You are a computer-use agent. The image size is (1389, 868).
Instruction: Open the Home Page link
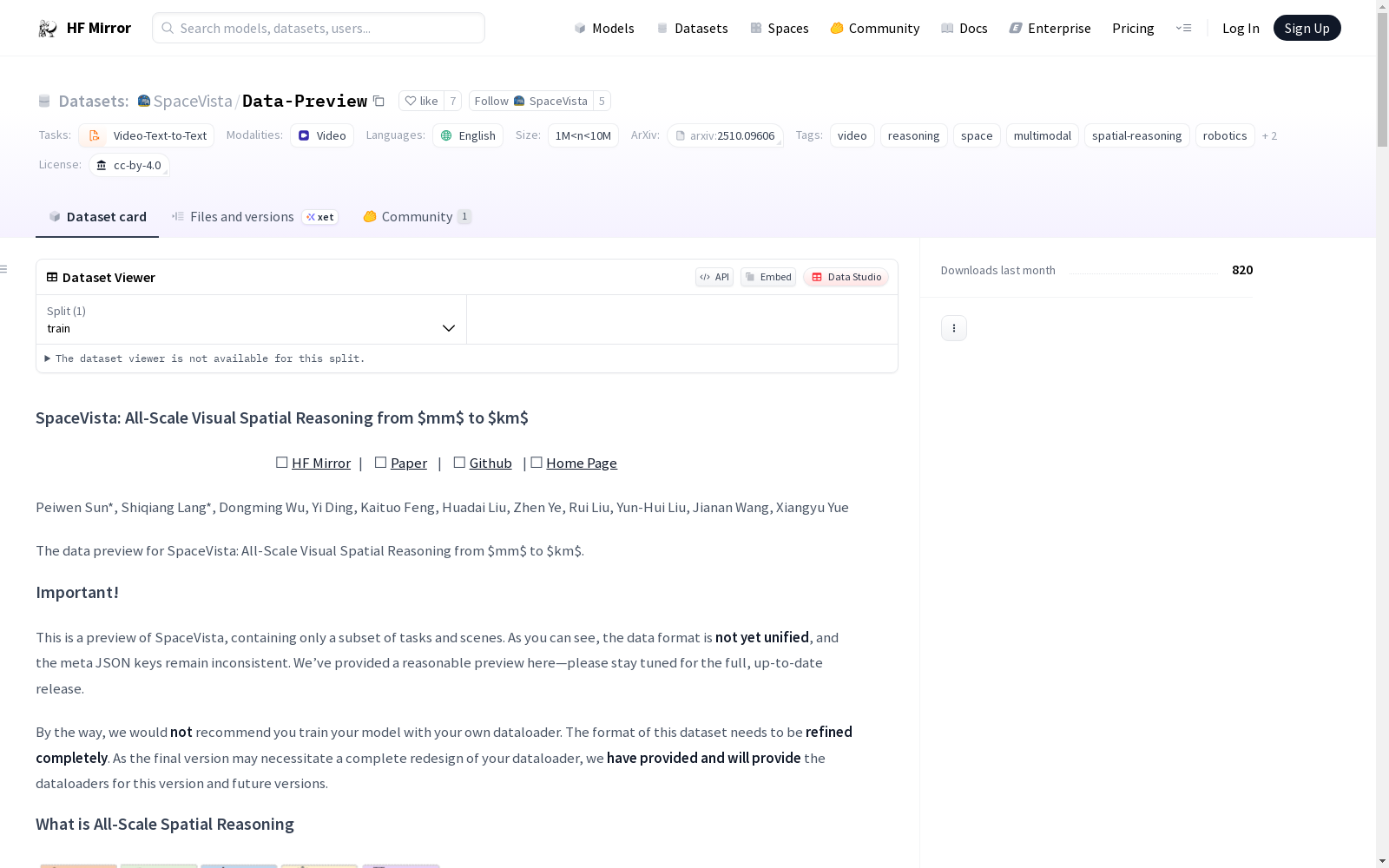pos(582,463)
